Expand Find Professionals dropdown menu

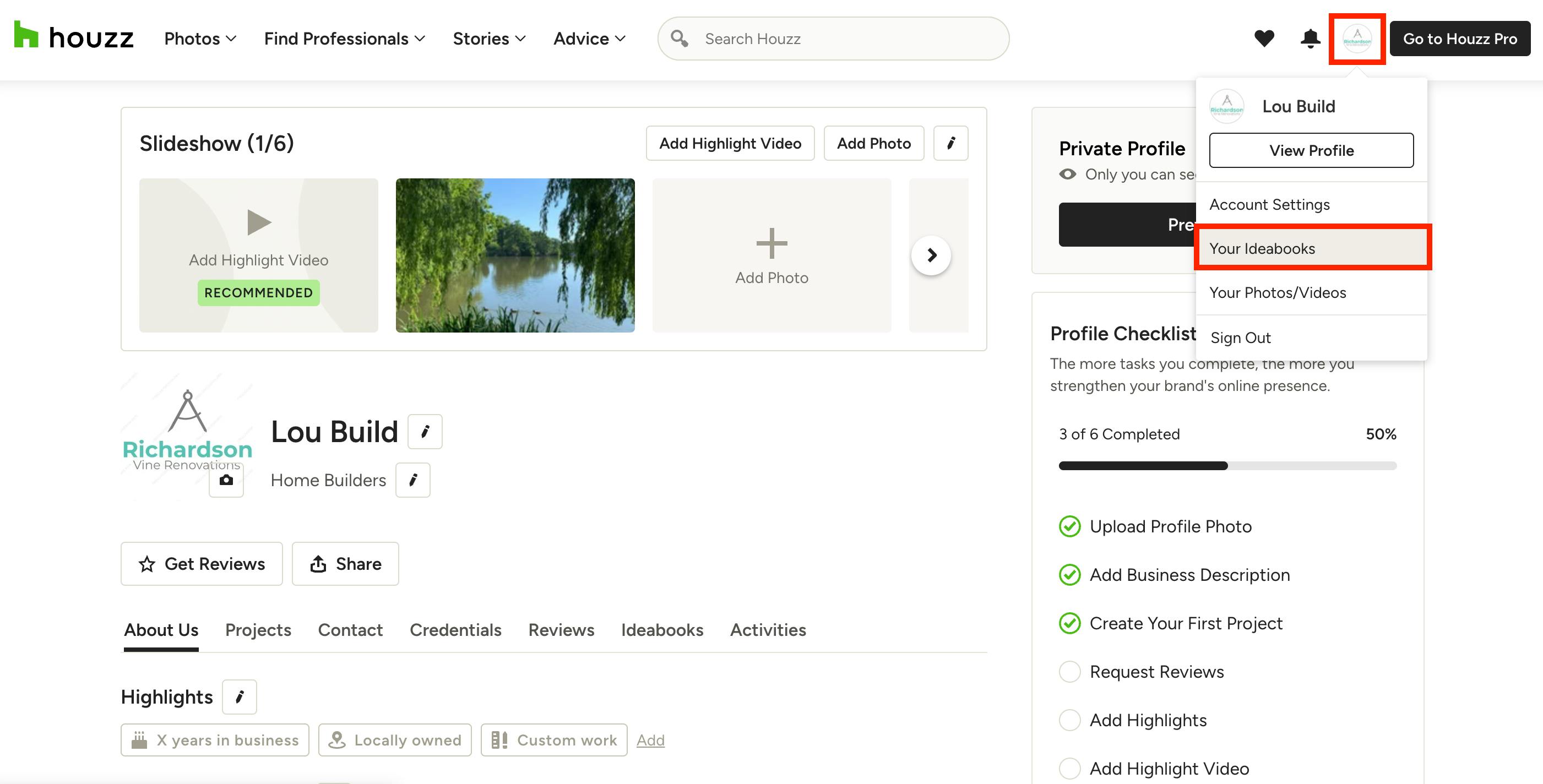344,39
